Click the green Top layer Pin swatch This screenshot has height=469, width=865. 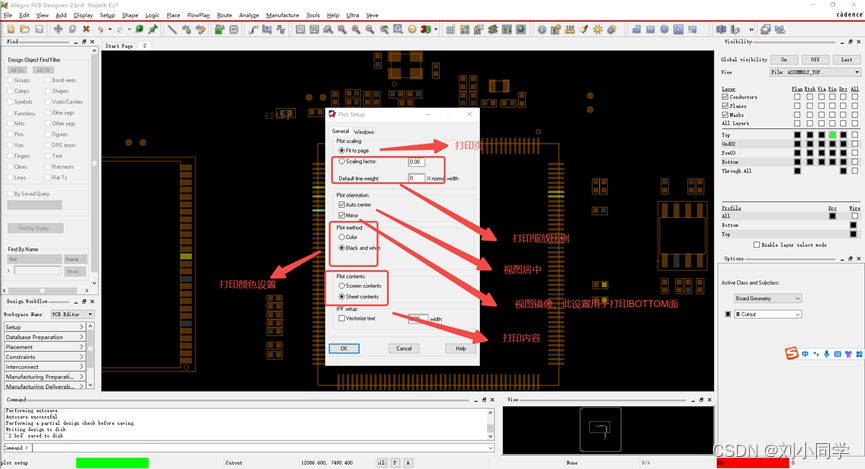click(x=832, y=135)
